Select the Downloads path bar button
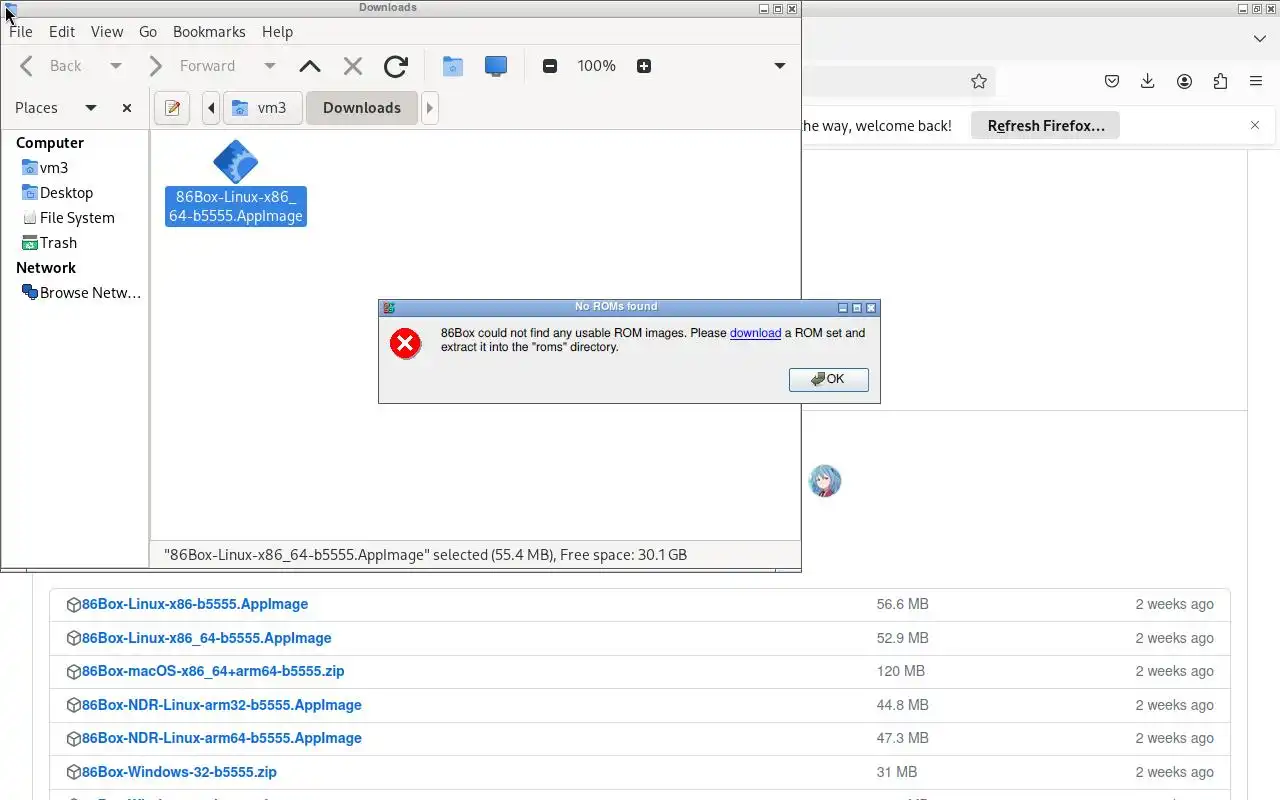1280x800 pixels. (x=362, y=108)
